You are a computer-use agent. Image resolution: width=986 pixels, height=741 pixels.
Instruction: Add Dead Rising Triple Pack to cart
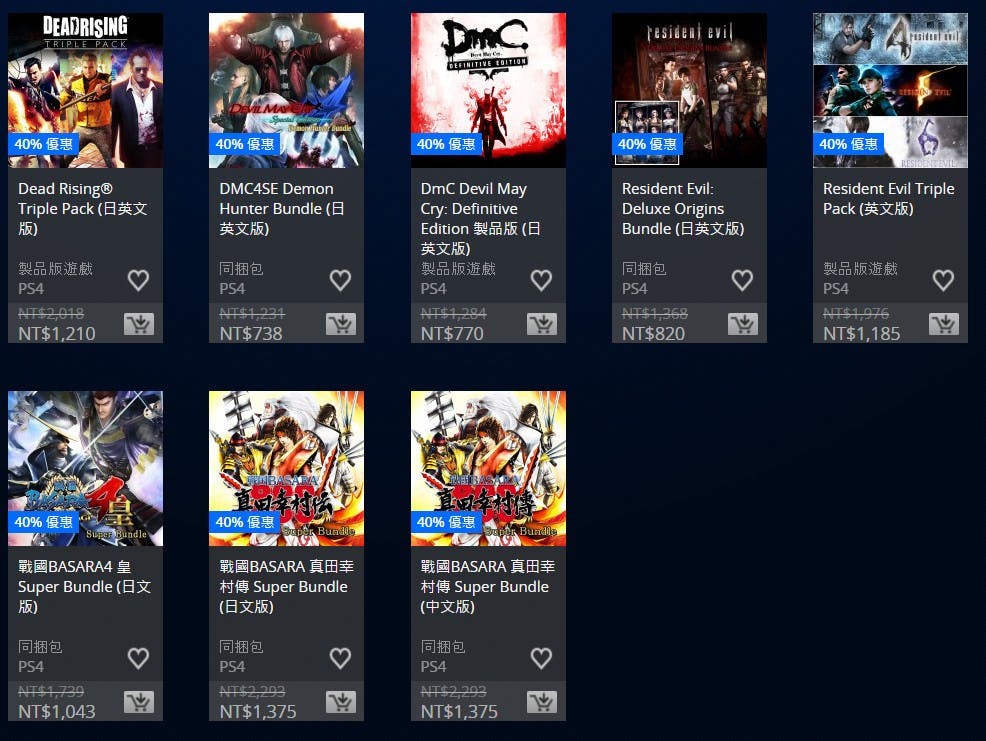click(x=139, y=324)
